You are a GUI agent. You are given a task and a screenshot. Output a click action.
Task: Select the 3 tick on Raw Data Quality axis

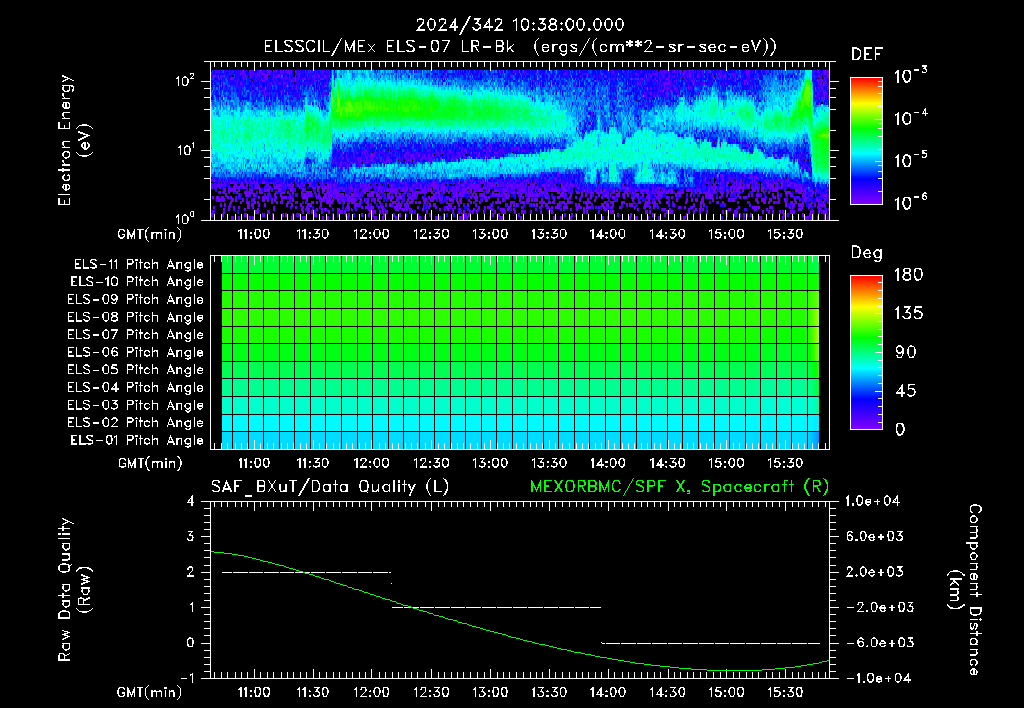[190, 536]
